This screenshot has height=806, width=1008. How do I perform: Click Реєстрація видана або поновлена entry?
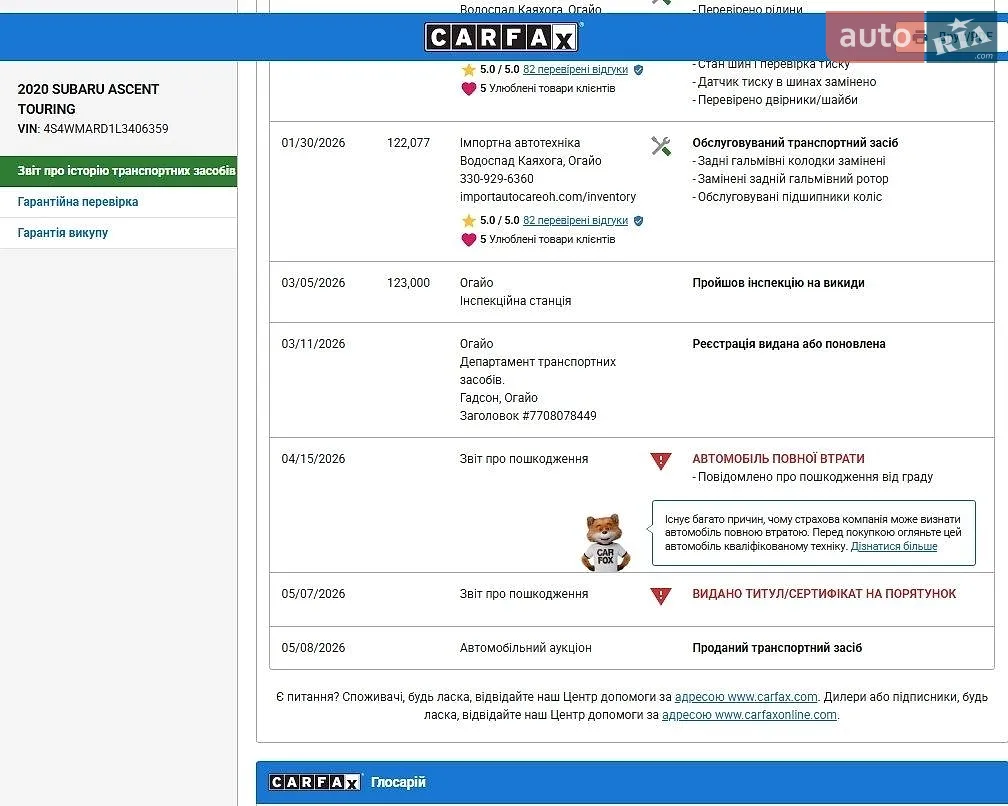point(788,344)
